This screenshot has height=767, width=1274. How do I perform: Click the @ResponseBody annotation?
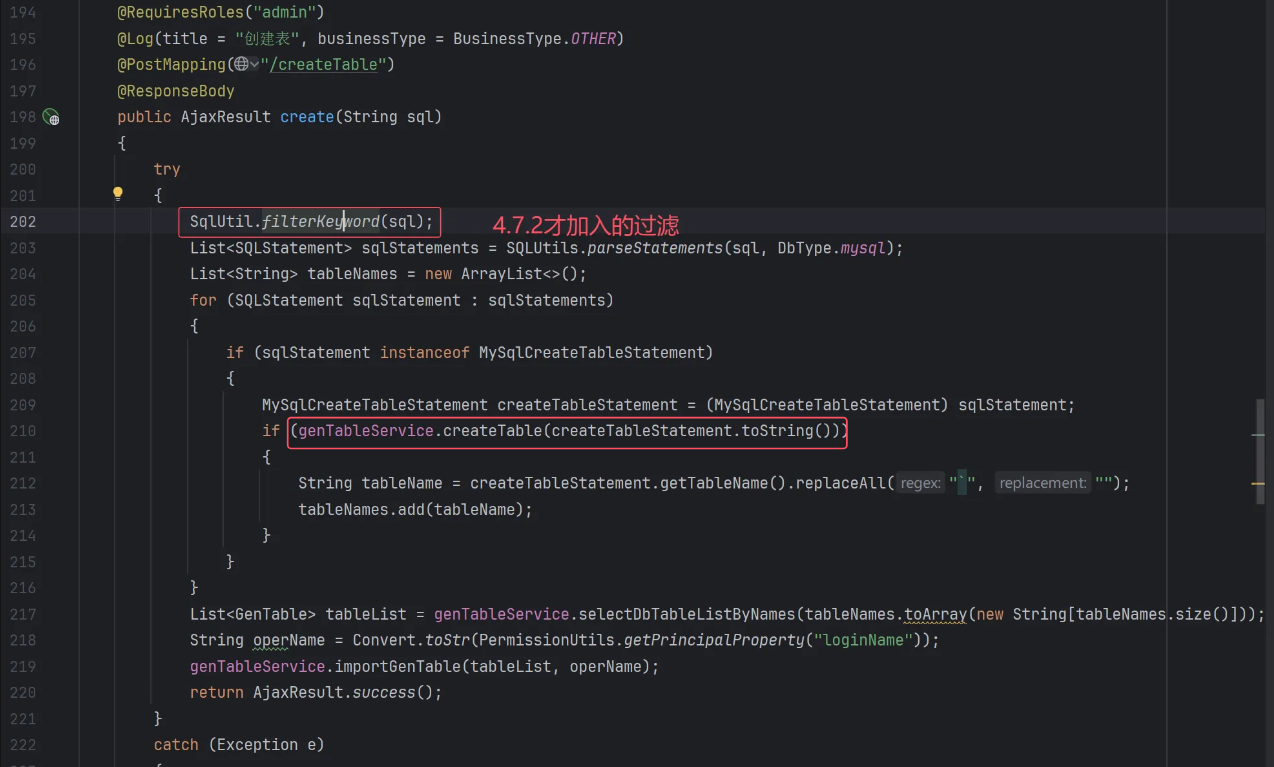pyautogui.click(x=176, y=91)
